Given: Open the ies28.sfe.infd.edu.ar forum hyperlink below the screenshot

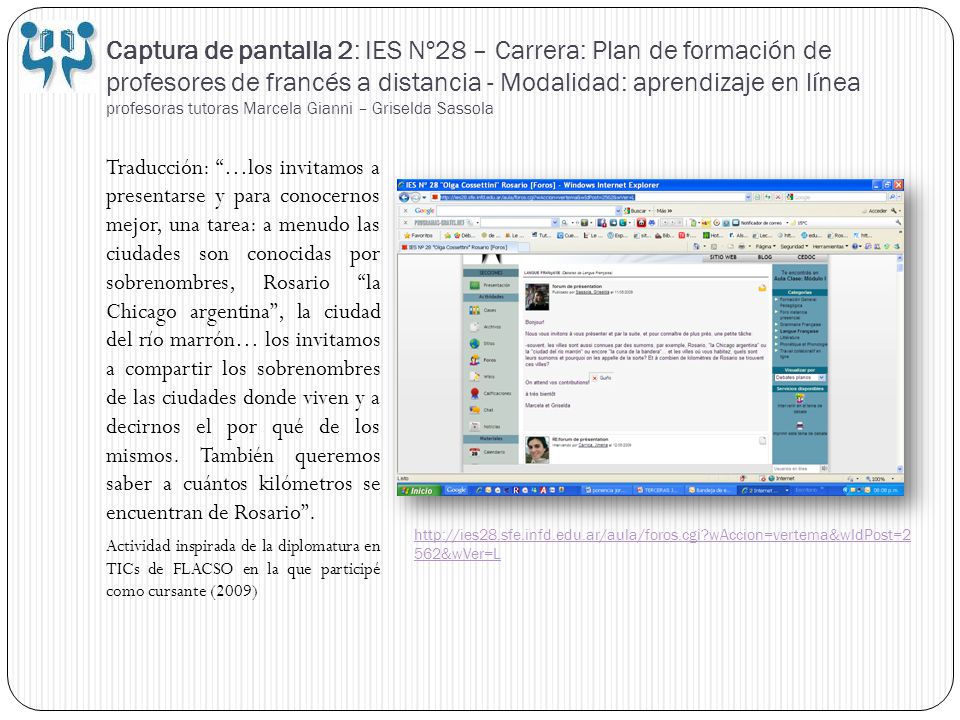Looking at the screenshot, I should point(662,544).
